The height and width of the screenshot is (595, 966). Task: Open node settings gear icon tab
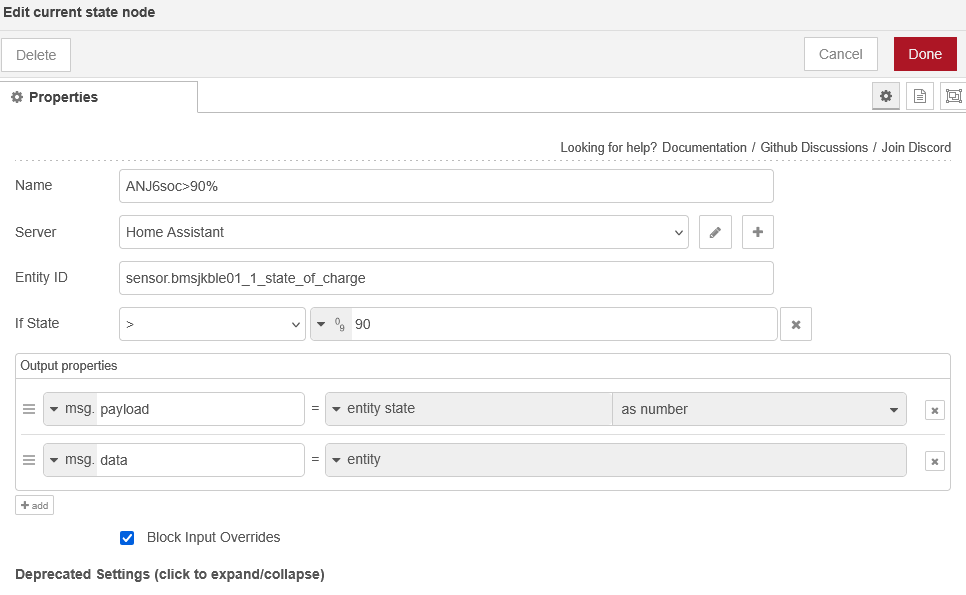885,96
